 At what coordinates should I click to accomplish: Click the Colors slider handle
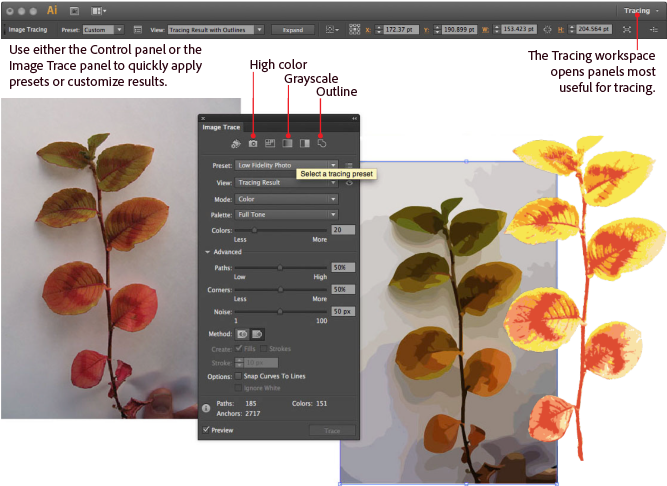point(255,230)
